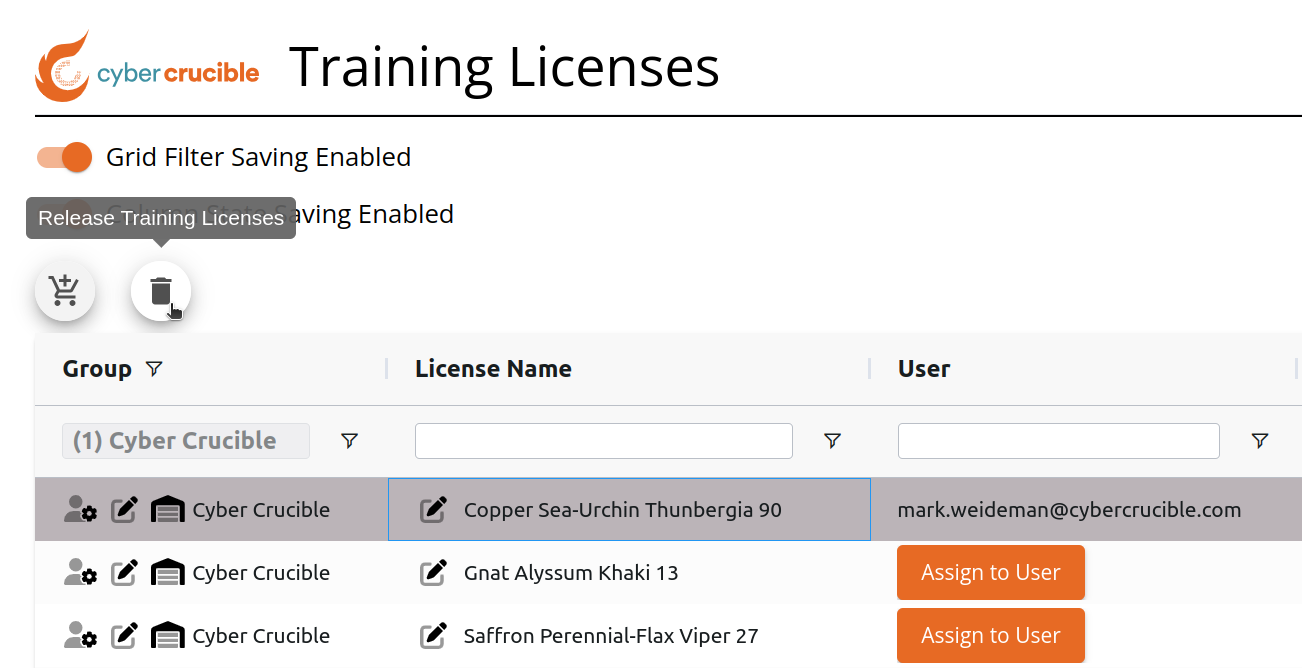Image resolution: width=1302 pixels, height=668 pixels.
Task: Select Saffron Perennial-Flax Viper 27 license text
Action: [x=611, y=636]
